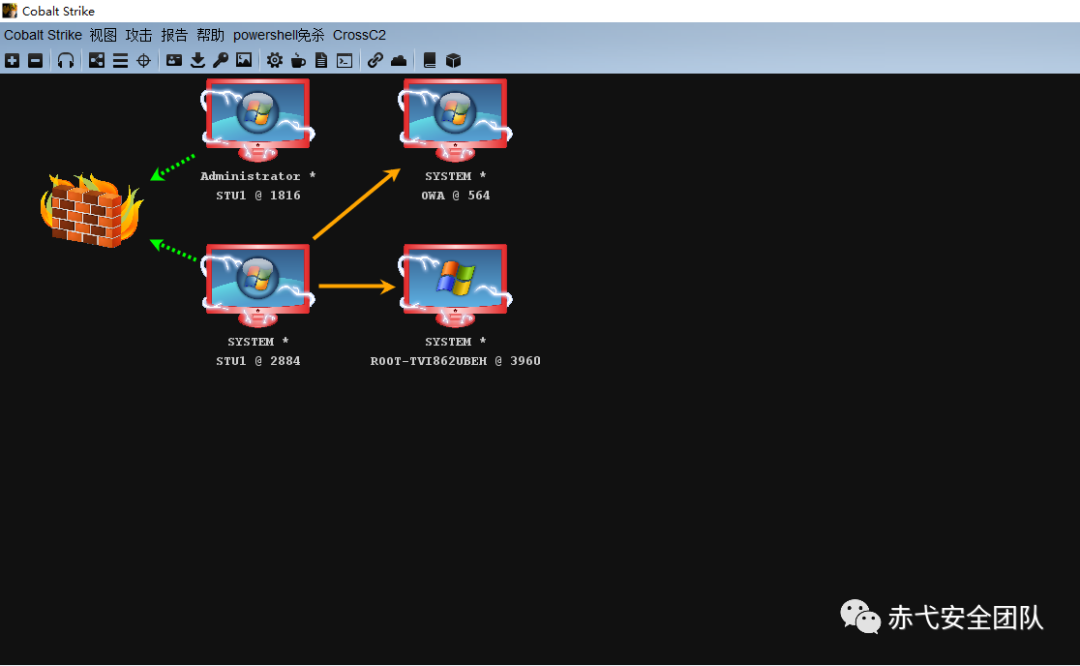Open the 视图 (View) menu
1080x666 pixels.
(103, 35)
